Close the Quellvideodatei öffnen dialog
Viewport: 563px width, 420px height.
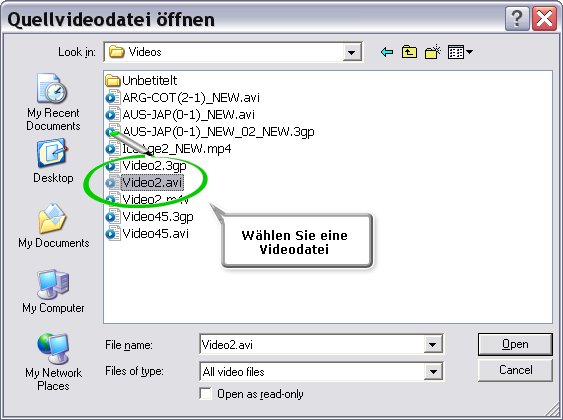coord(544,19)
